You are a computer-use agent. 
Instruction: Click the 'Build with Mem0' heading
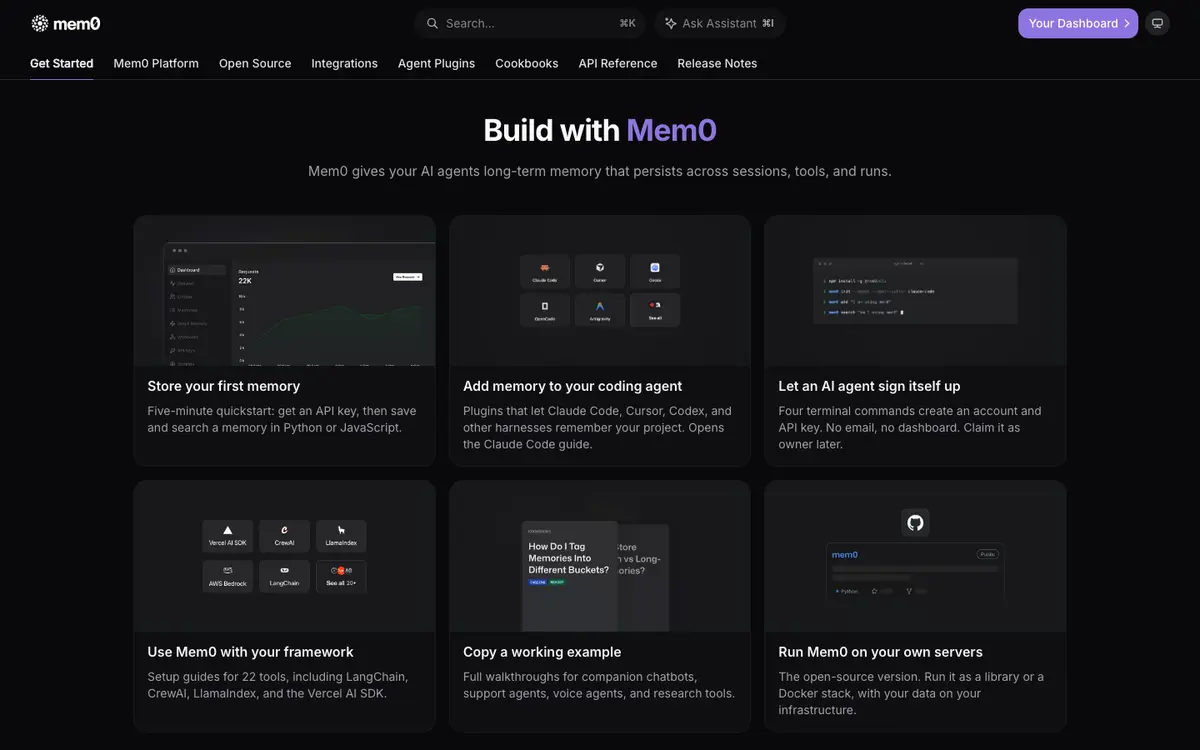(600, 130)
